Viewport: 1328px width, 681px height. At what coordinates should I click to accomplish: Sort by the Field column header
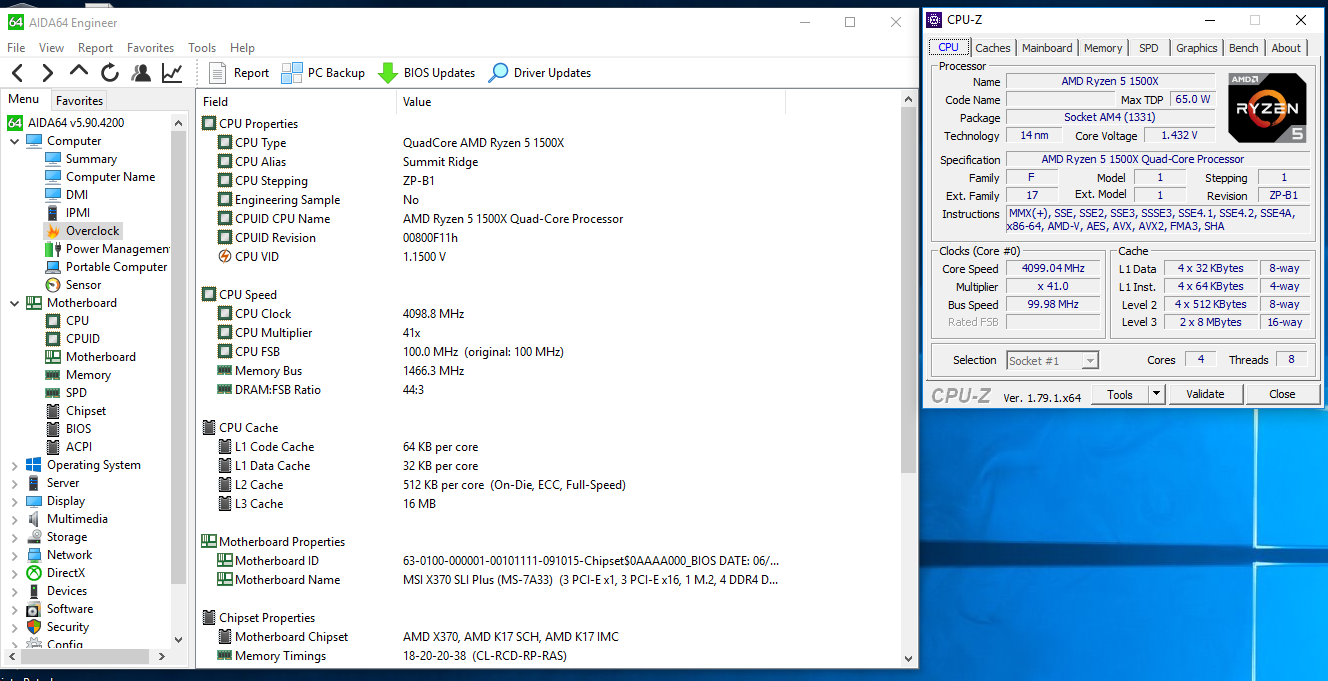click(x=297, y=101)
